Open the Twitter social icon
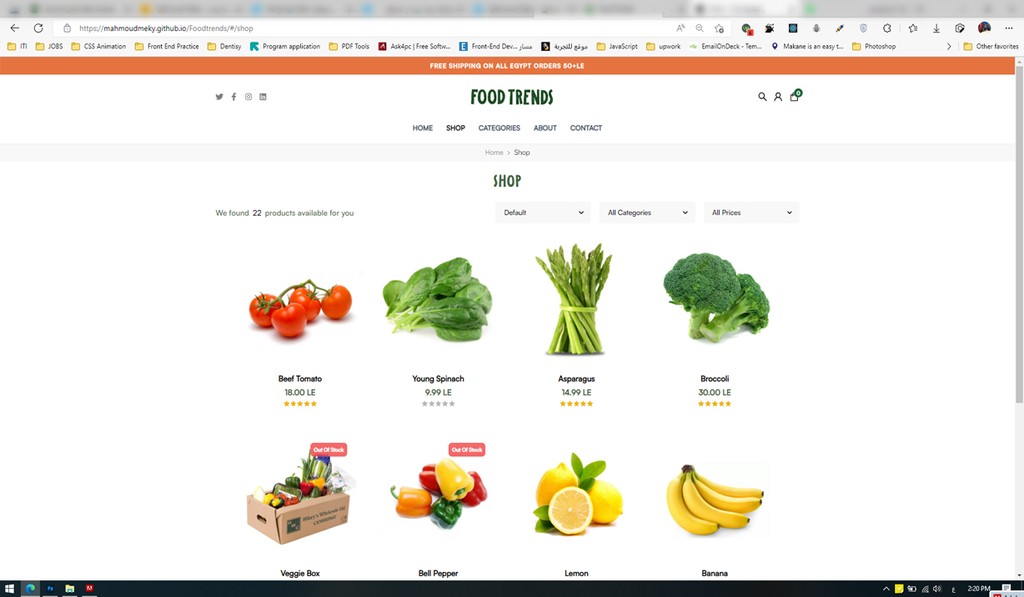The width and height of the screenshot is (1024, 597). (x=219, y=97)
